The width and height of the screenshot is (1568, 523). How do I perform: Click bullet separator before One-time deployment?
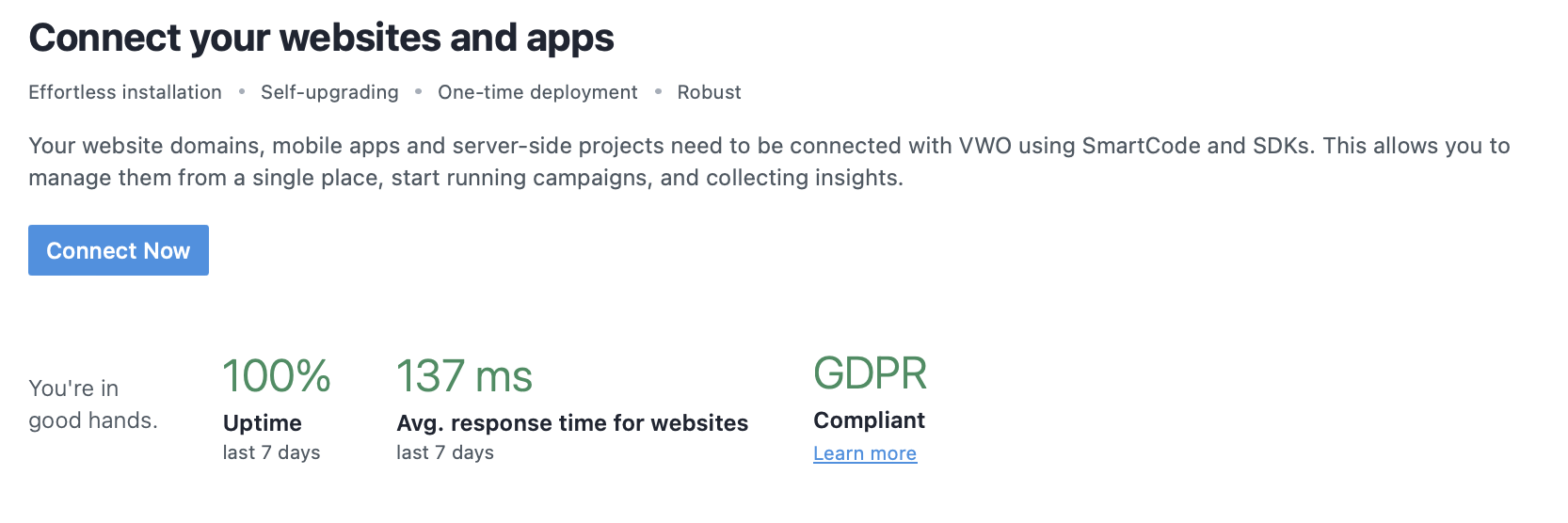click(418, 91)
